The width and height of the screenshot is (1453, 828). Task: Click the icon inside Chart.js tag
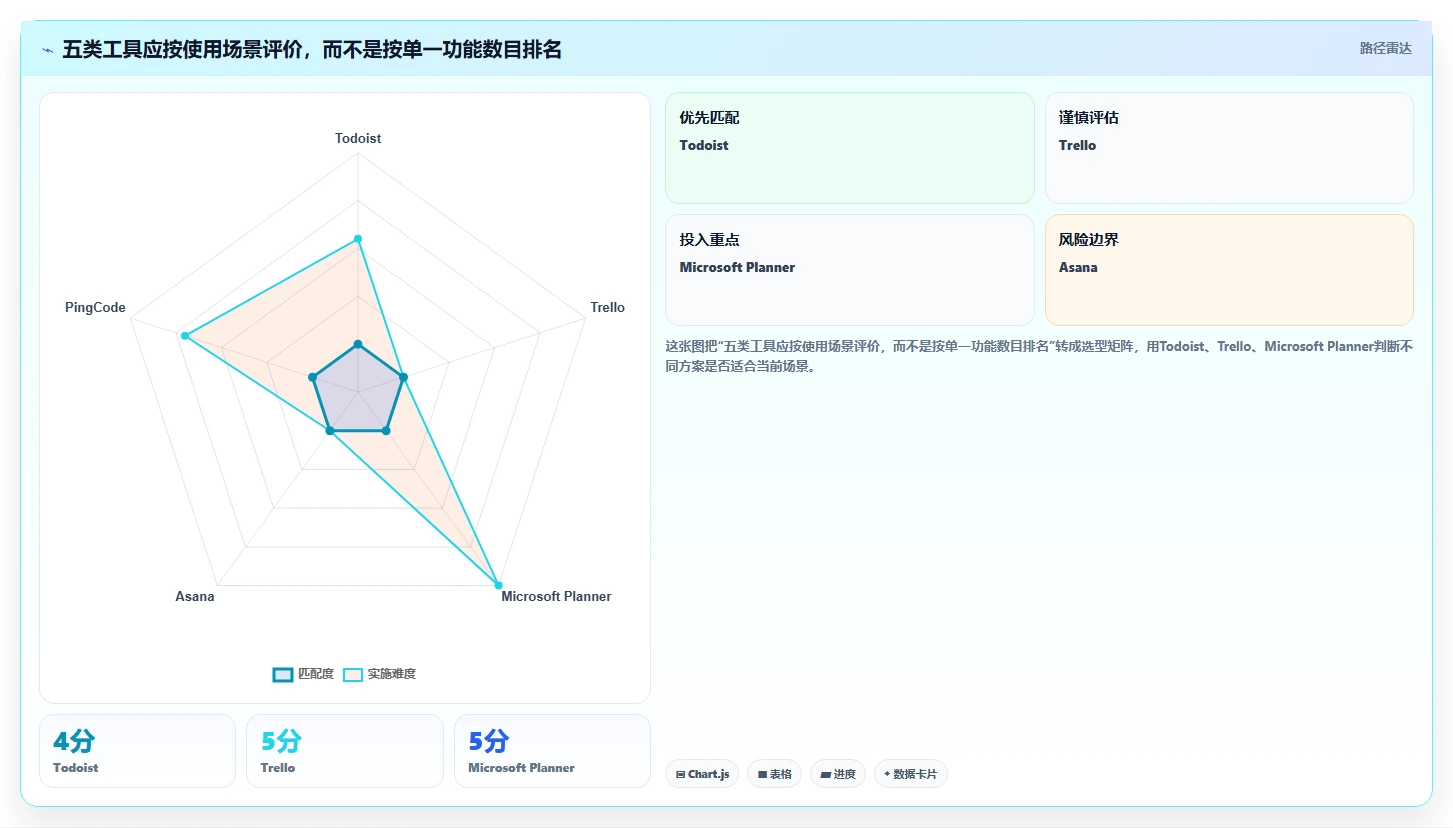tap(680, 774)
